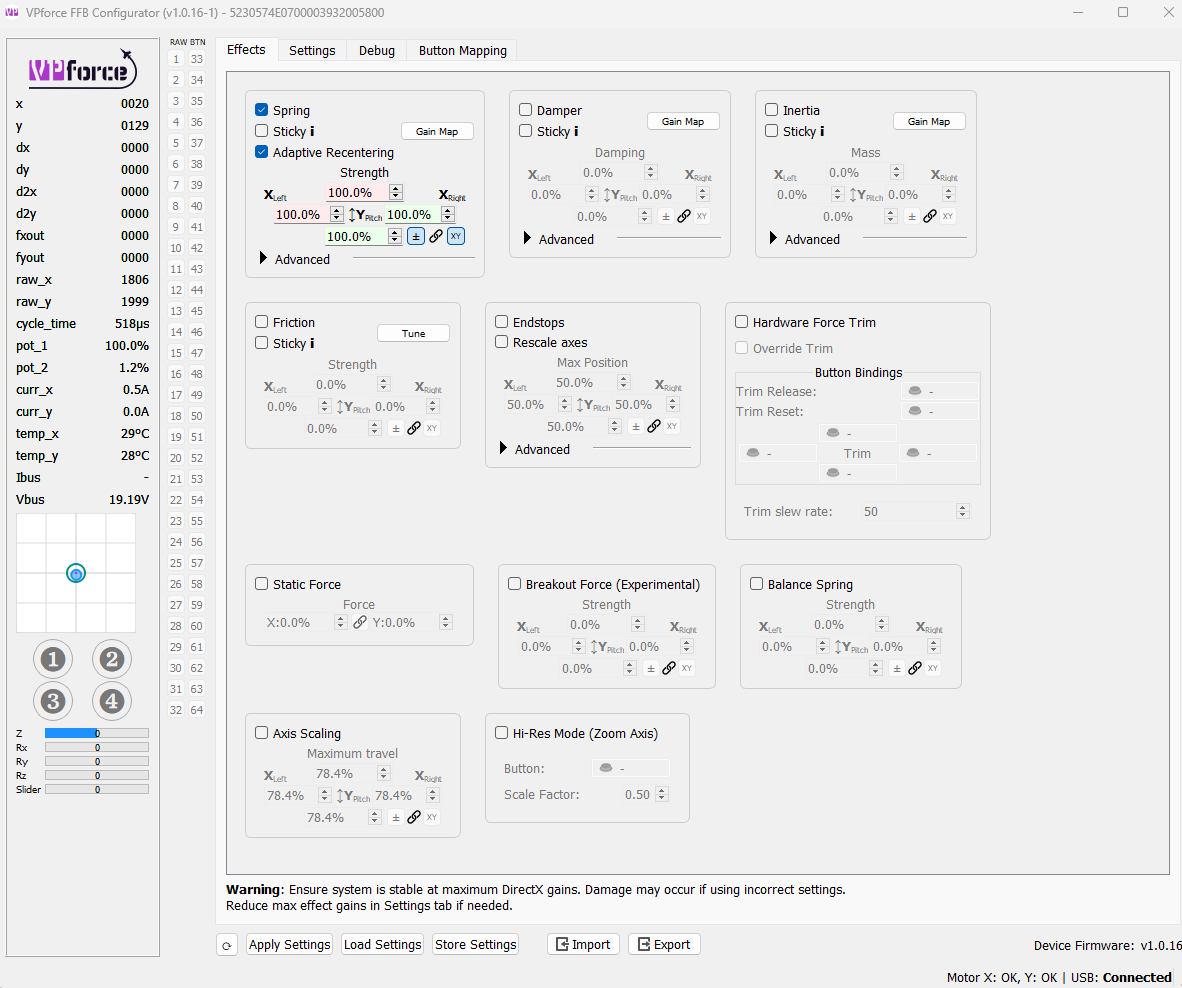
Task: Click the Inertia Sticky info icon
Action: pos(822,131)
